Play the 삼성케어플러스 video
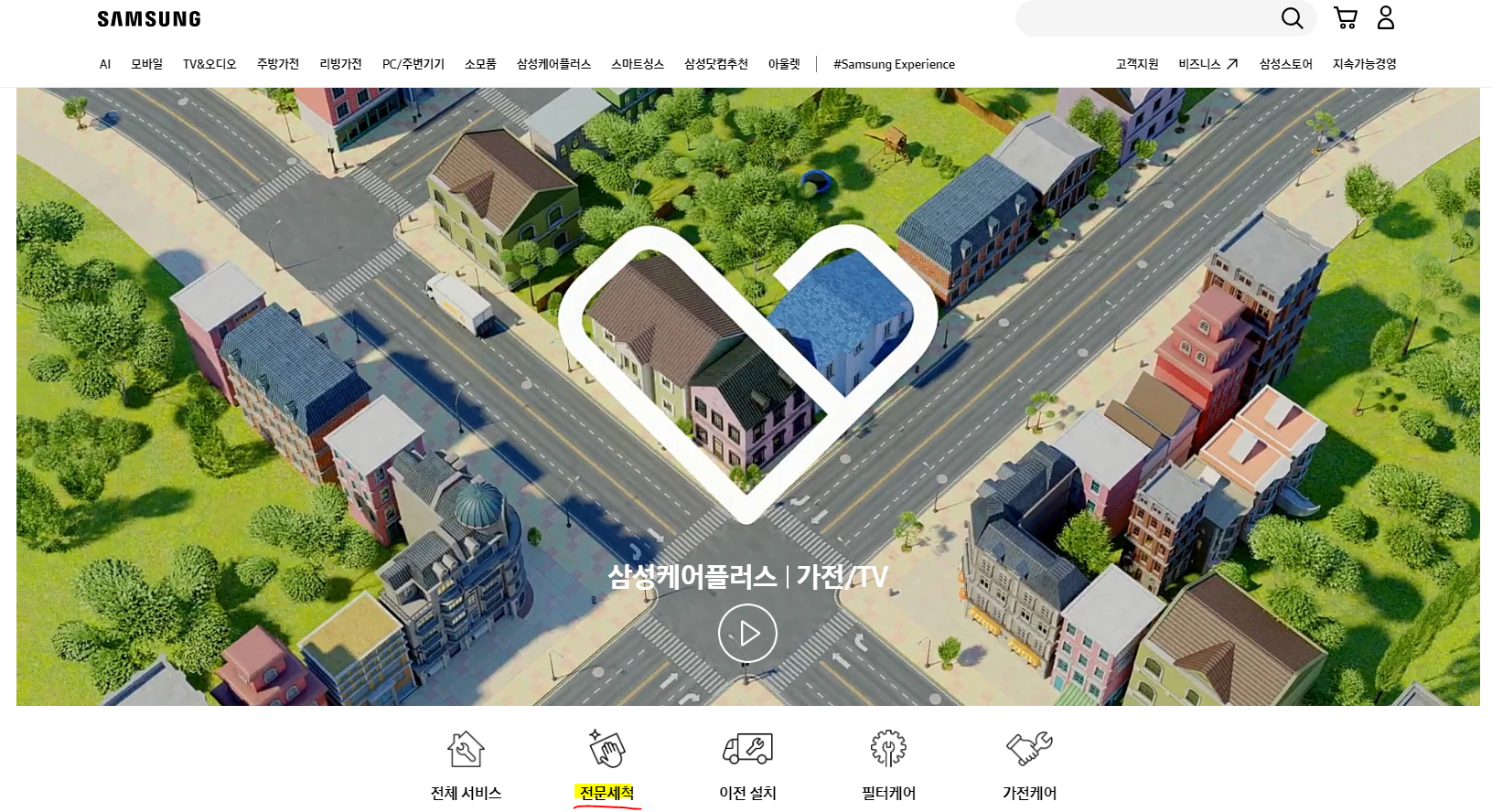Image resolution: width=1492 pixels, height=812 pixels. (x=747, y=633)
